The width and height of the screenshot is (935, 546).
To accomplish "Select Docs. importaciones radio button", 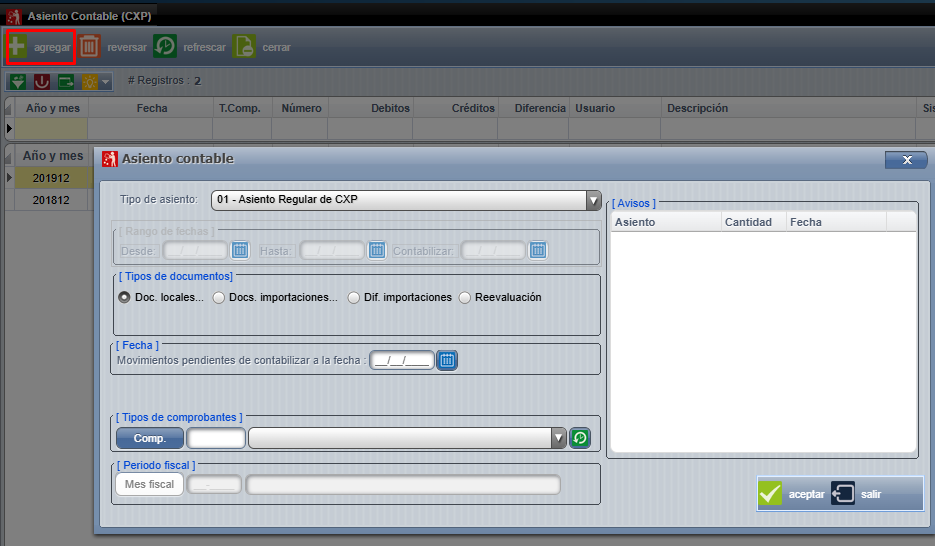I will pyautogui.click(x=219, y=297).
